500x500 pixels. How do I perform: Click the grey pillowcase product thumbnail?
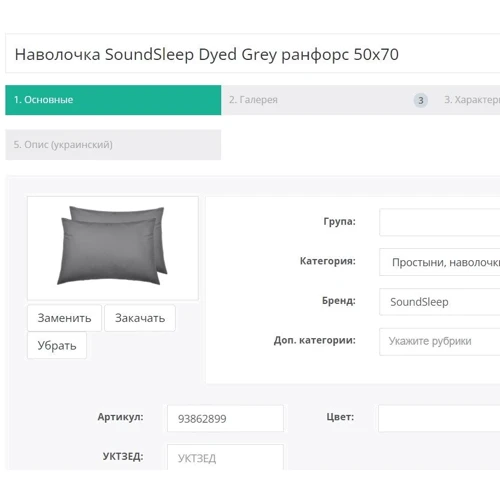(113, 248)
